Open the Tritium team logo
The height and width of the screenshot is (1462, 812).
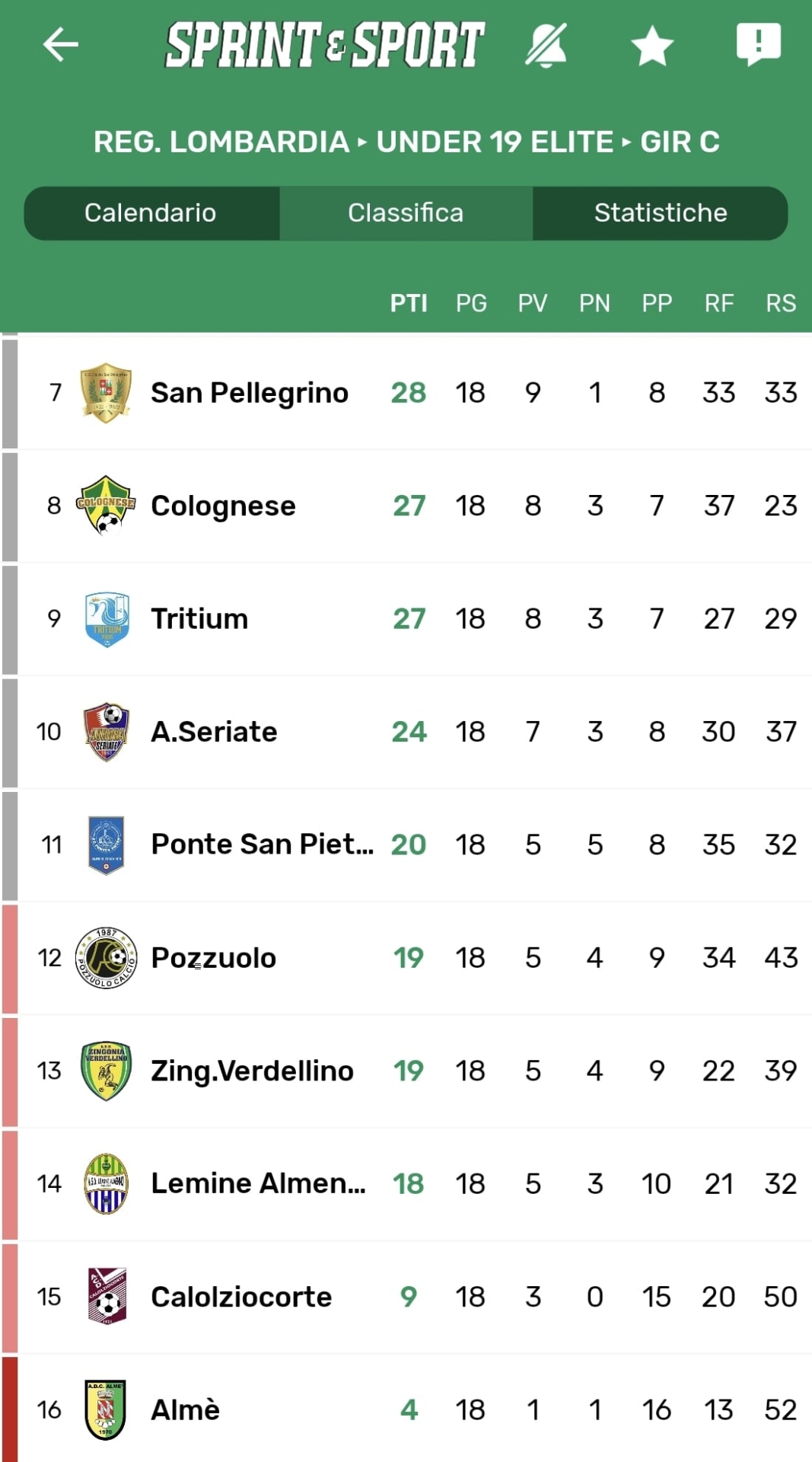(107, 618)
